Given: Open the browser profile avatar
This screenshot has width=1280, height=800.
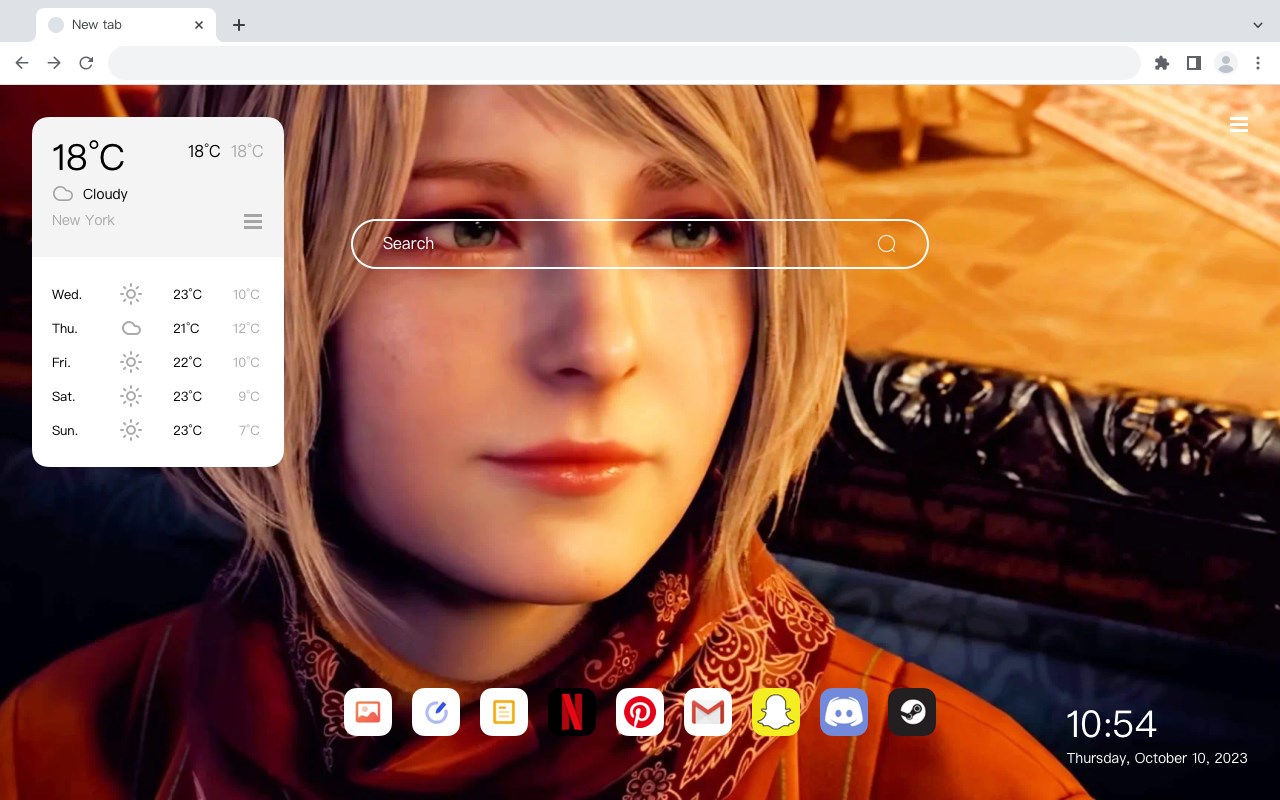Looking at the screenshot, I should point(1226,63).
